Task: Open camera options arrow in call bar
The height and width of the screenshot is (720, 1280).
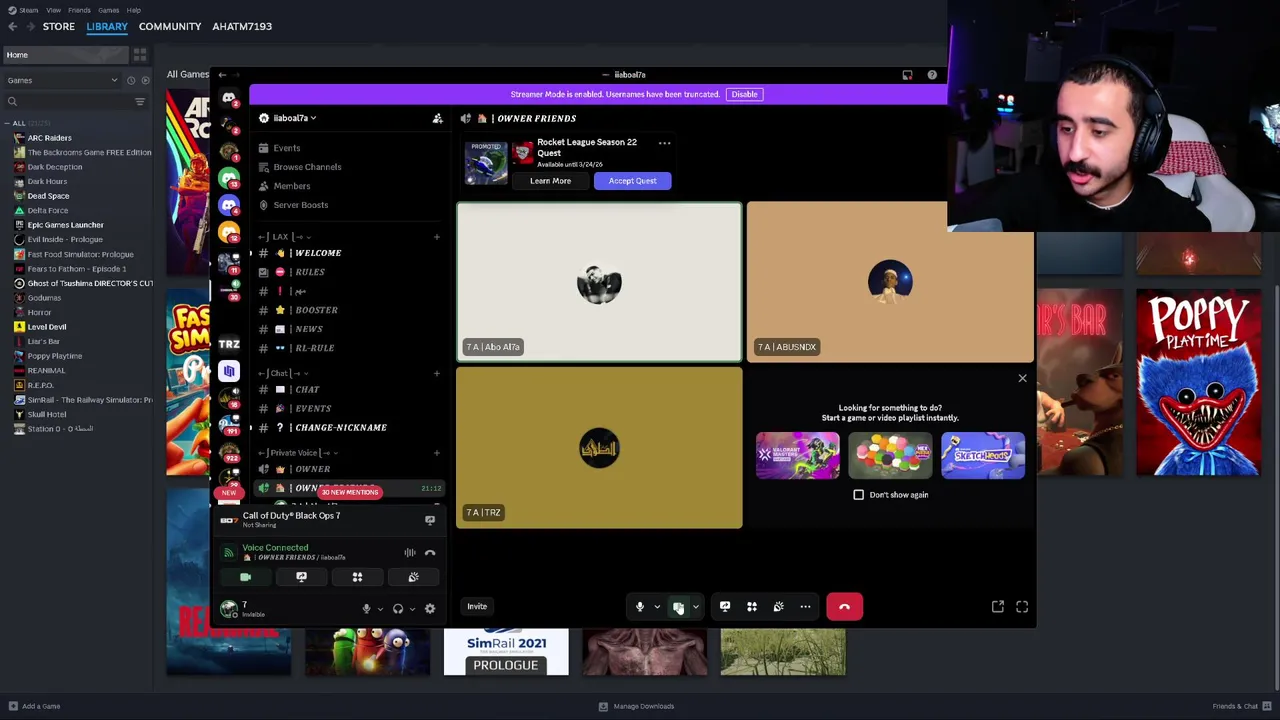Action: (x=696, y=607)
